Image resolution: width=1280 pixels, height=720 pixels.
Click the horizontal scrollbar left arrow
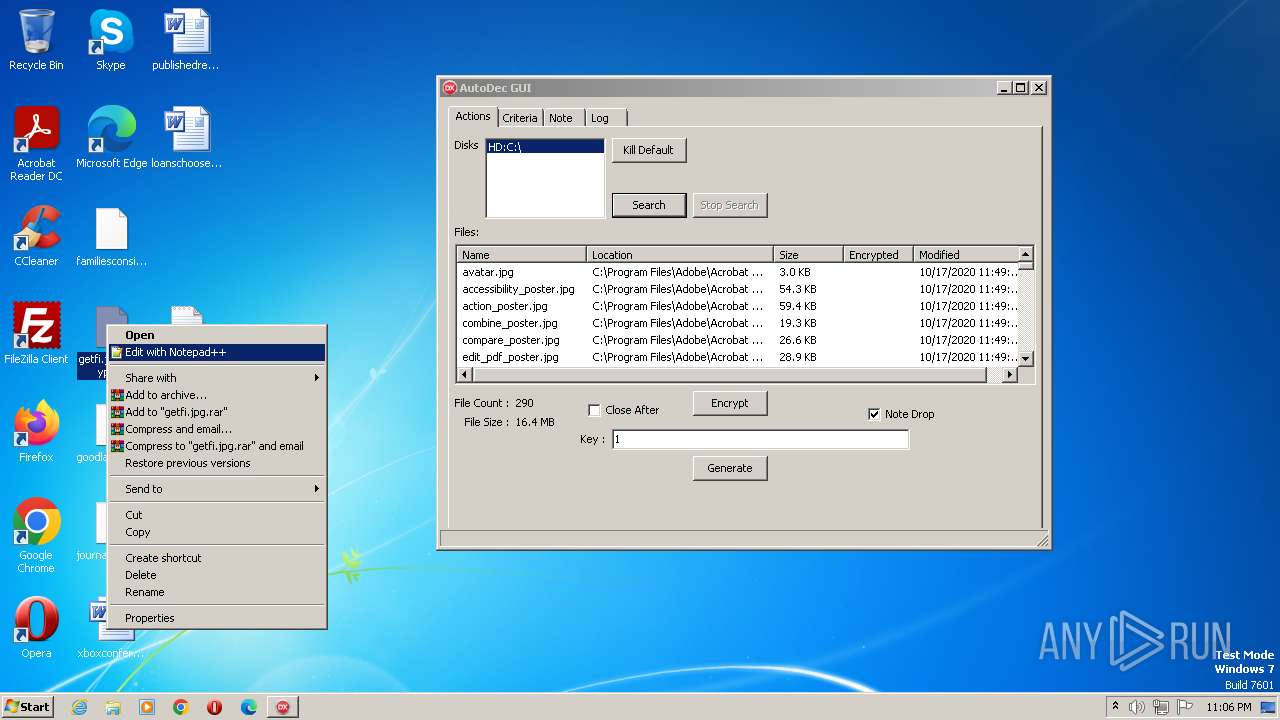tap(465, 375)
